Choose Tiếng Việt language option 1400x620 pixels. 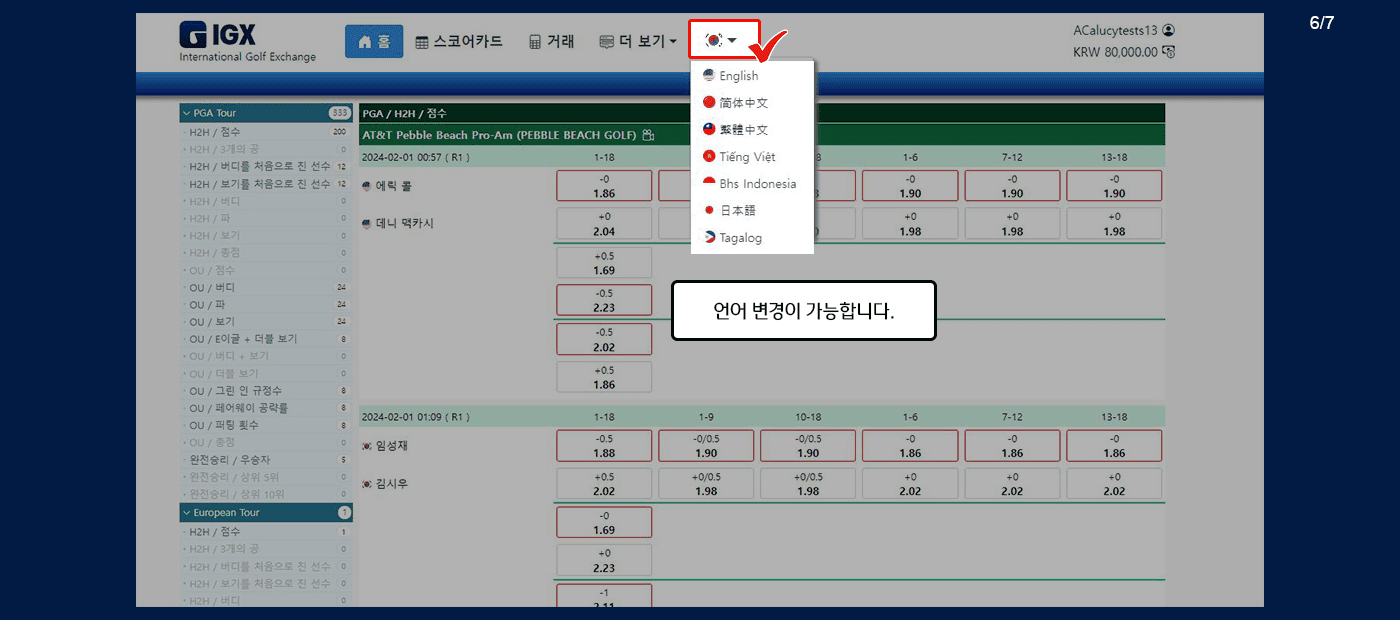pyautogui.click(x=746, y=157)
